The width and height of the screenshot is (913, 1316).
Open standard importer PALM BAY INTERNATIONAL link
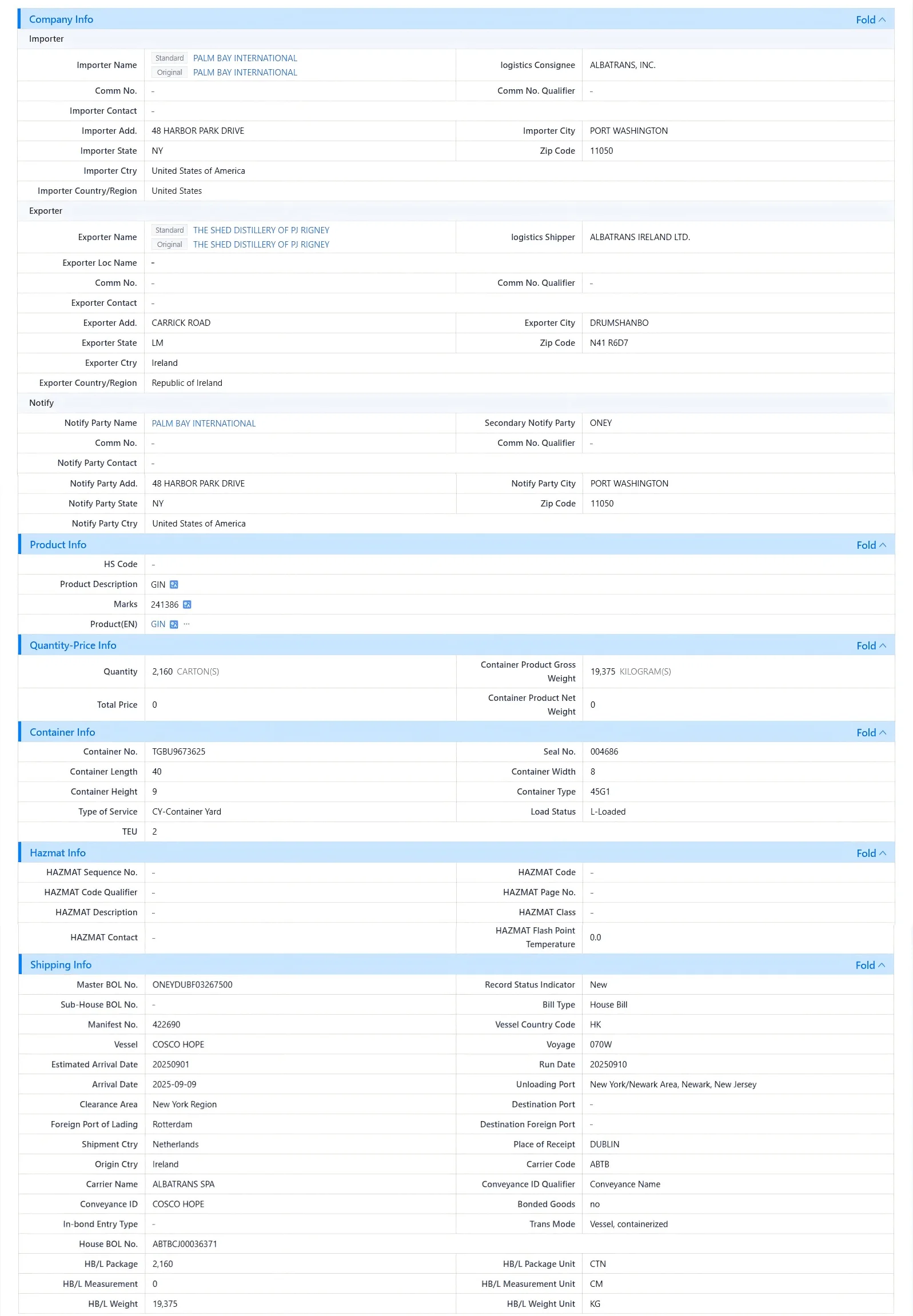tap(245, 58)
